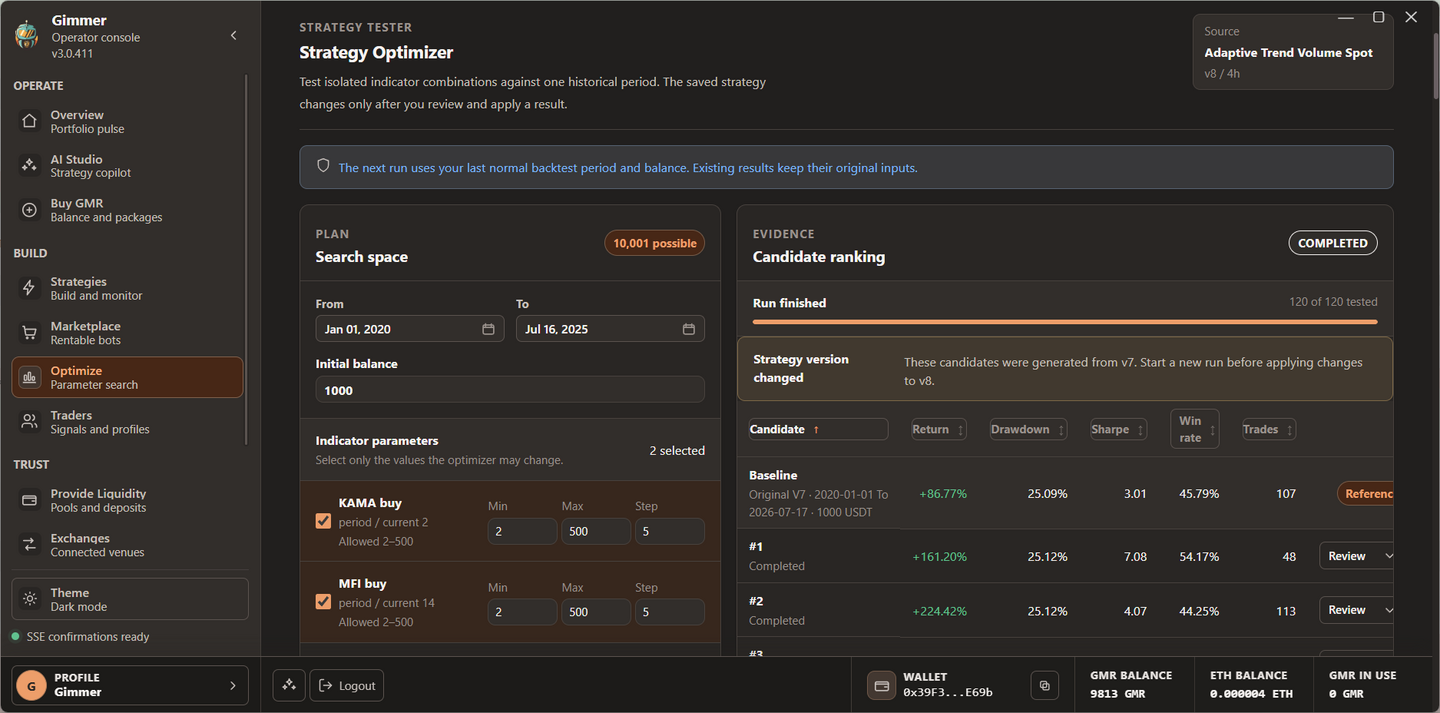The height and width of the screenshot is (713, 1440).
Task: Open the Overview Portfolio pulse menu item
Action: pos(127,121)
